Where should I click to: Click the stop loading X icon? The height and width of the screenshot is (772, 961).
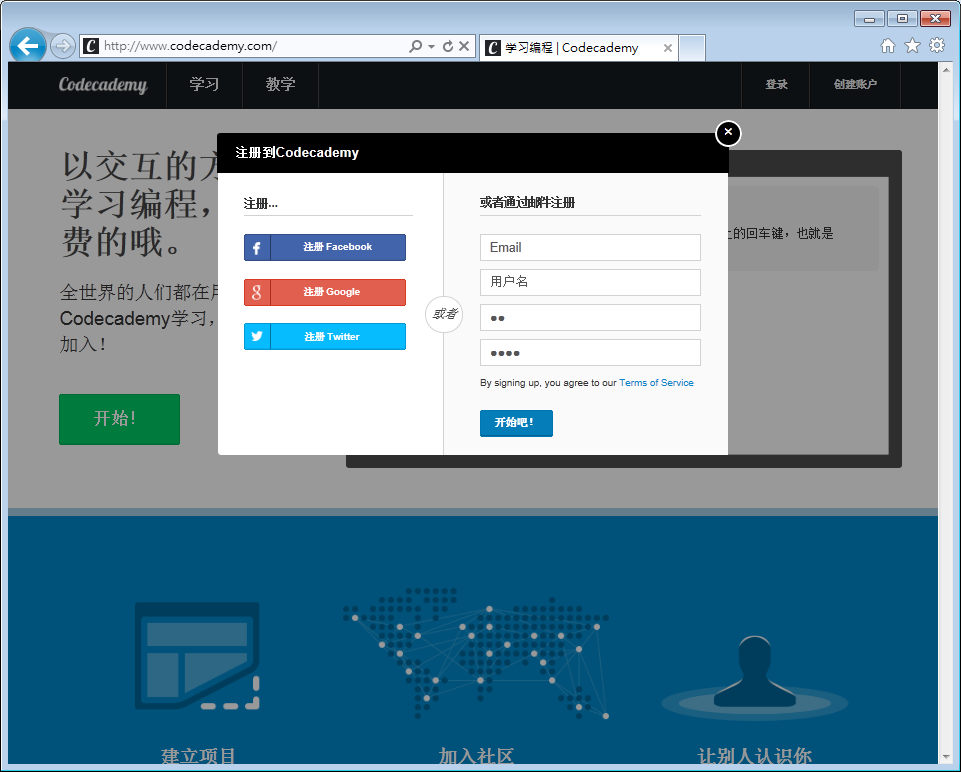coord(464,46)
